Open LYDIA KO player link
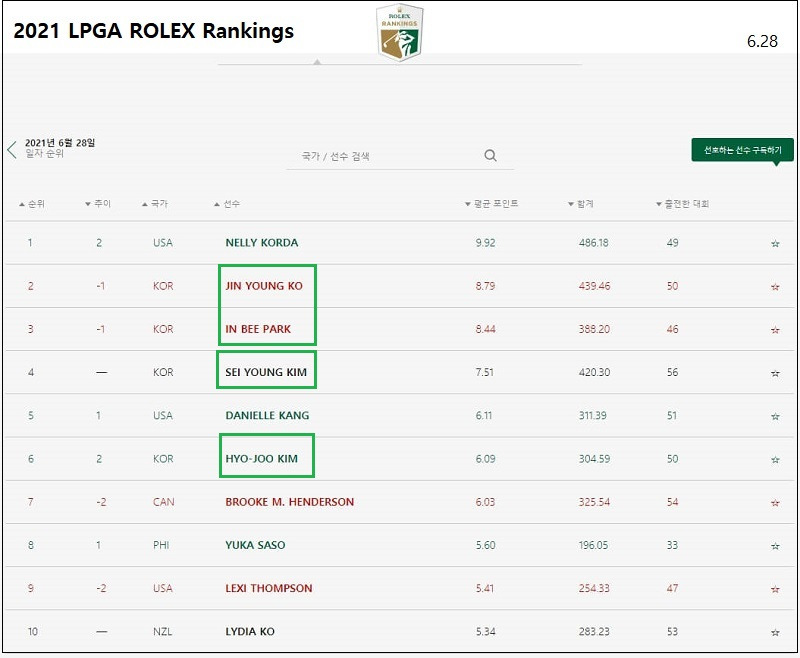Viewport: 800px width, 658px height. tap(250, 632)
